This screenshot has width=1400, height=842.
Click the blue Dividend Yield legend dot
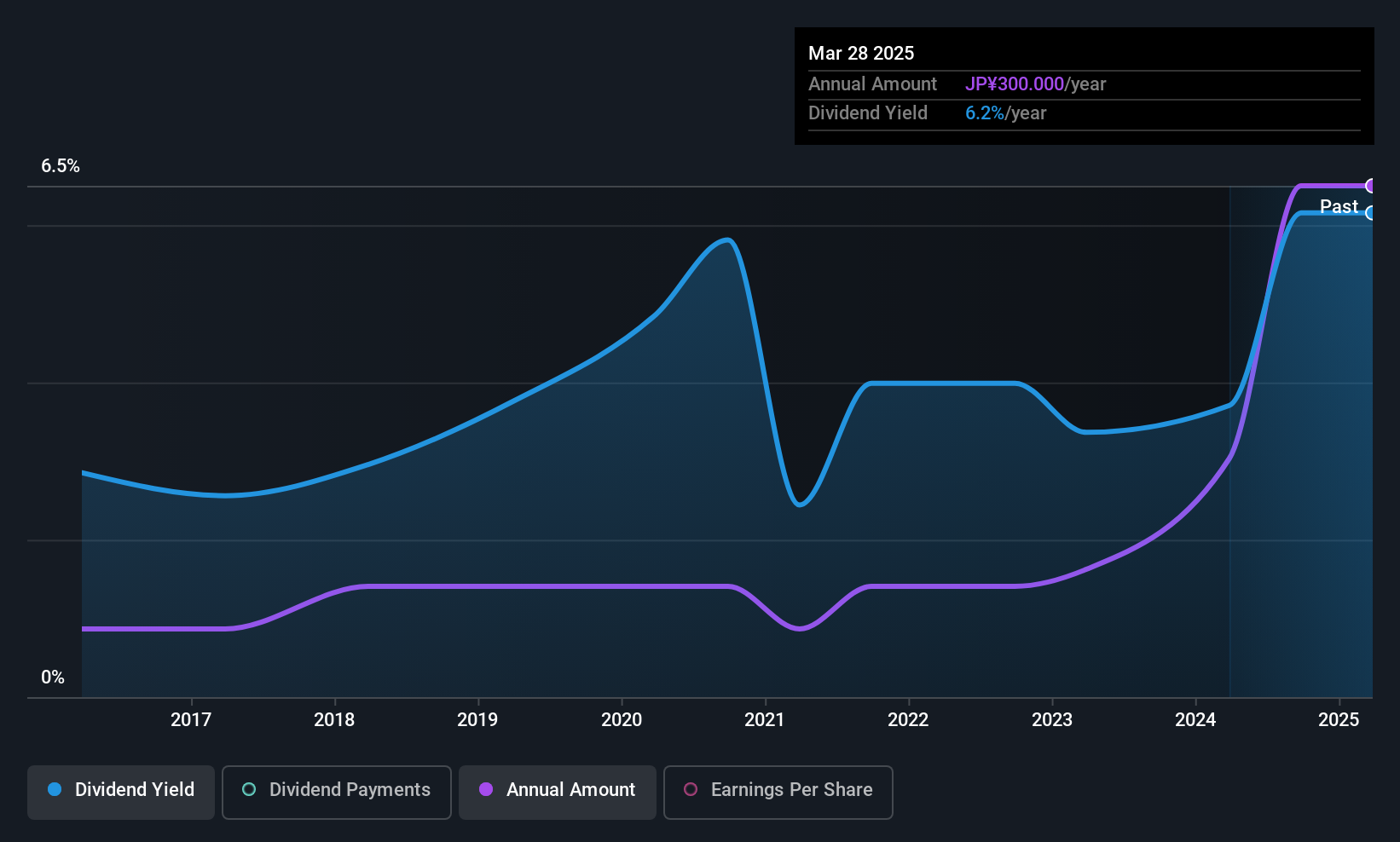(55, 790)
